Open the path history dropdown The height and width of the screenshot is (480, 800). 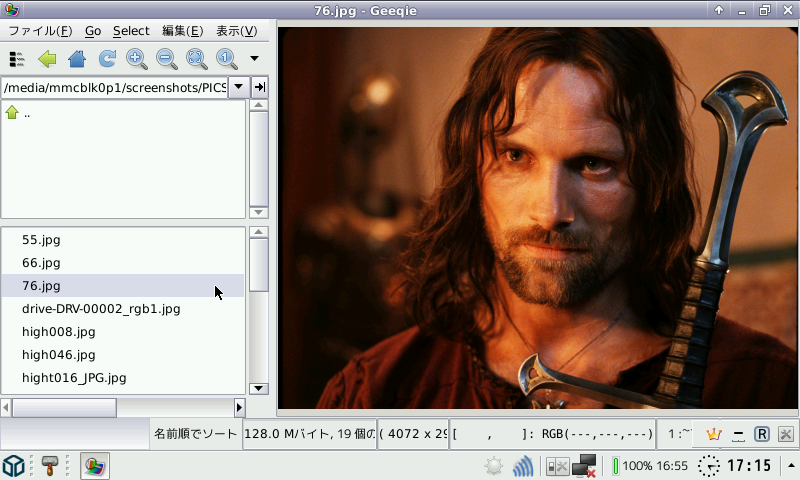tap(238, 87)
